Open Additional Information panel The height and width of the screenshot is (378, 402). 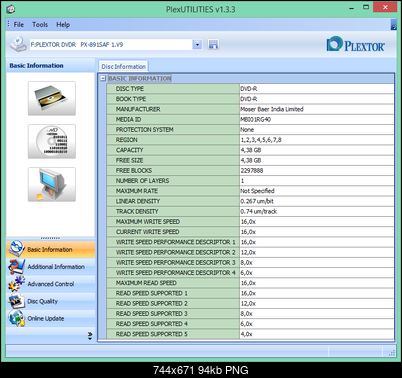(x=50, y=267)
